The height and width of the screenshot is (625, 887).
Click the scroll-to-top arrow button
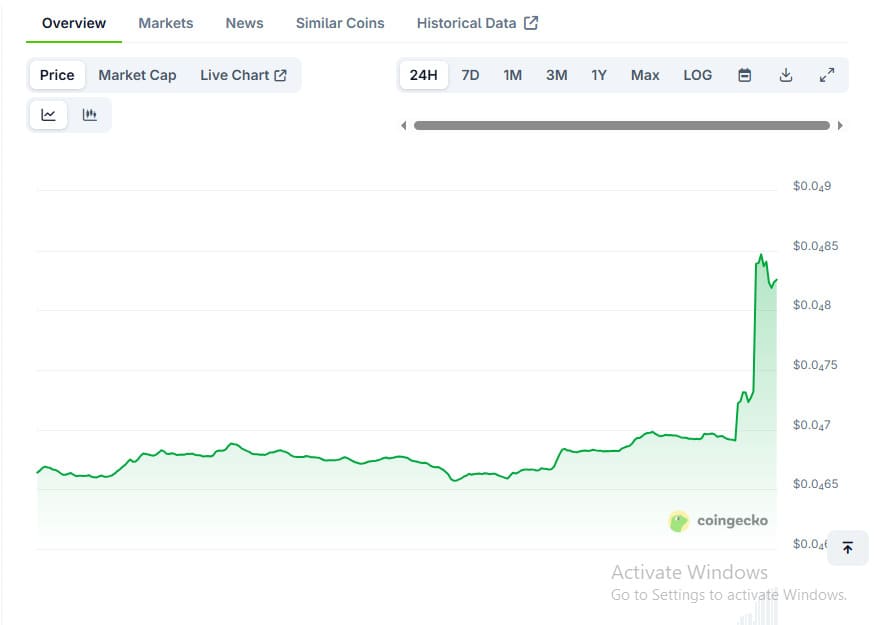(x=848, y=548)
